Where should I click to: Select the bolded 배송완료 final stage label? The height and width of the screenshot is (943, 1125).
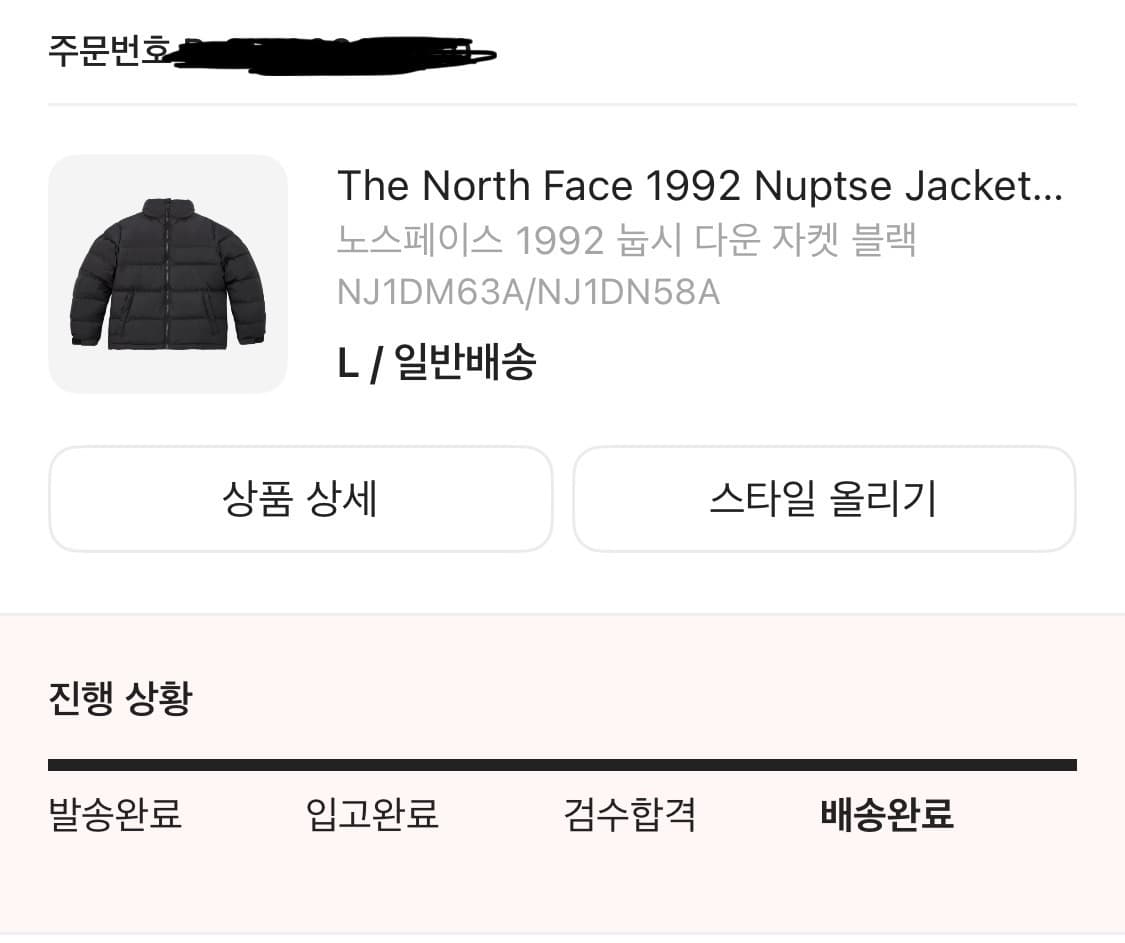click(888, 816)
